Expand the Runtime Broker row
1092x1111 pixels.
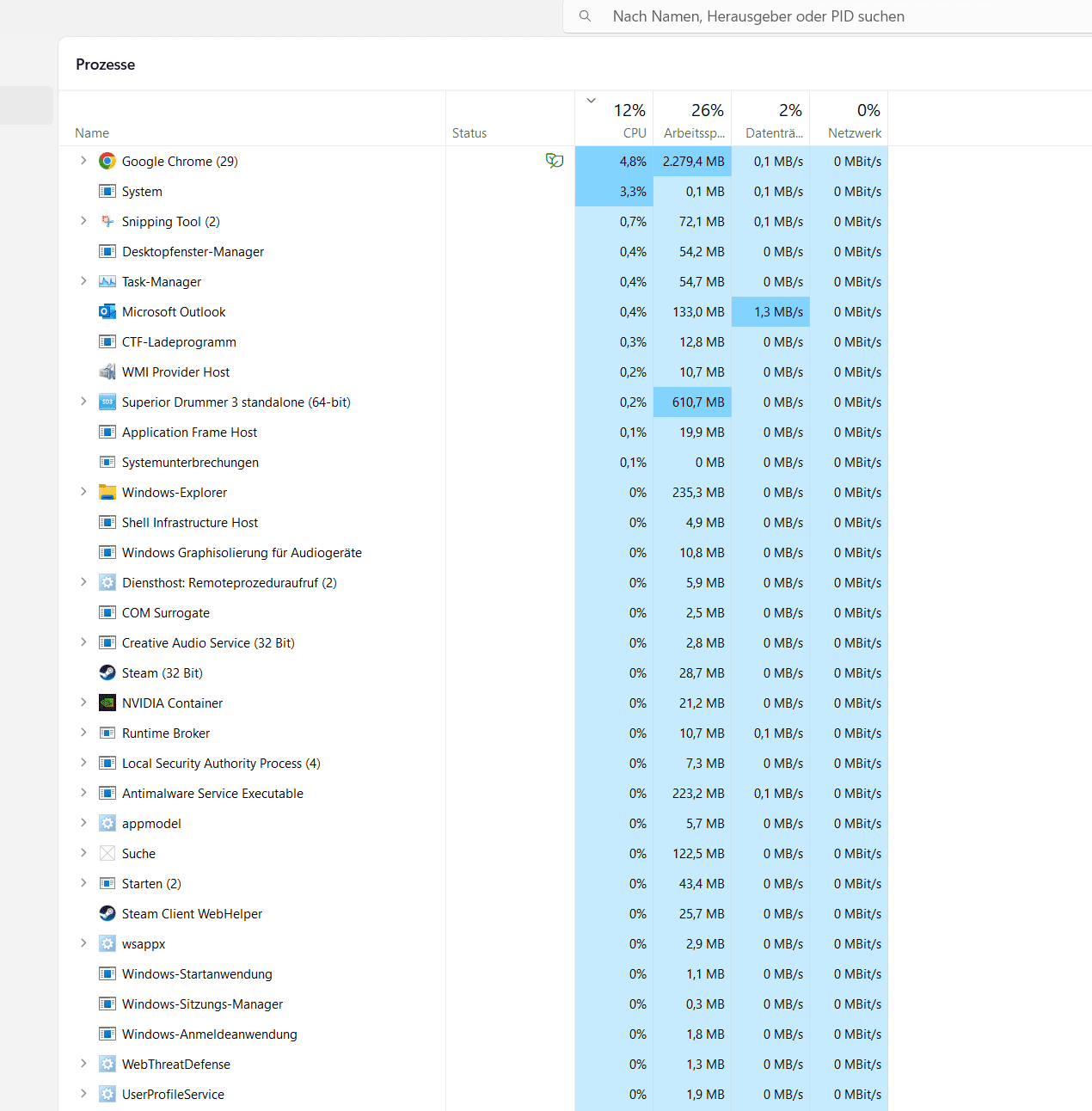[x=83, y=733]
